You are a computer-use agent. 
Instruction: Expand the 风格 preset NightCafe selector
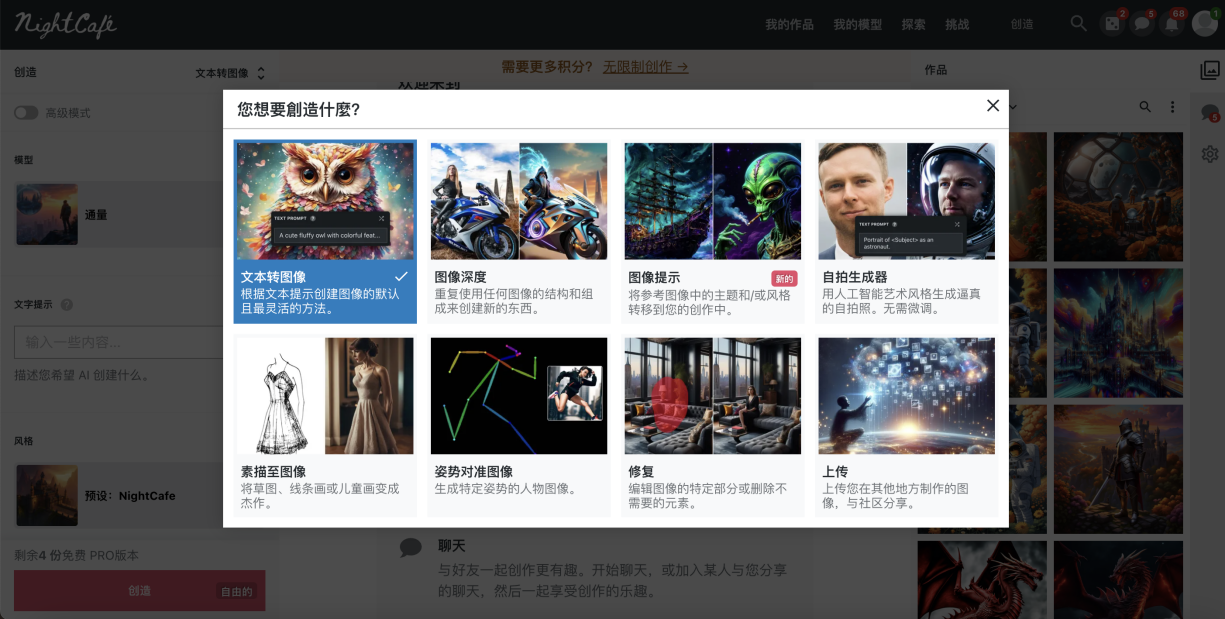pos(140,495)
